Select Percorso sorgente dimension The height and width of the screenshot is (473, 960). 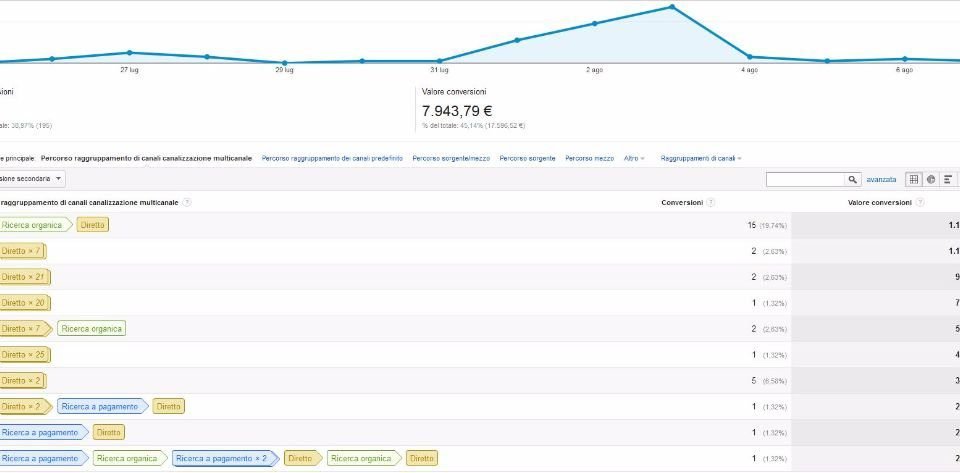(527, 158)
